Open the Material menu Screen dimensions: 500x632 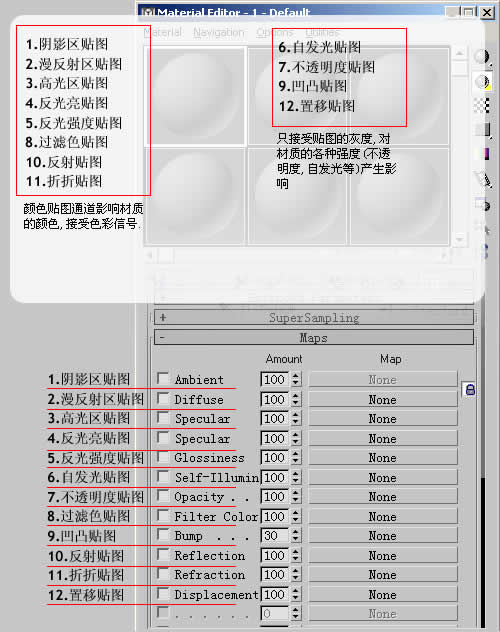[x=162, y=32]
